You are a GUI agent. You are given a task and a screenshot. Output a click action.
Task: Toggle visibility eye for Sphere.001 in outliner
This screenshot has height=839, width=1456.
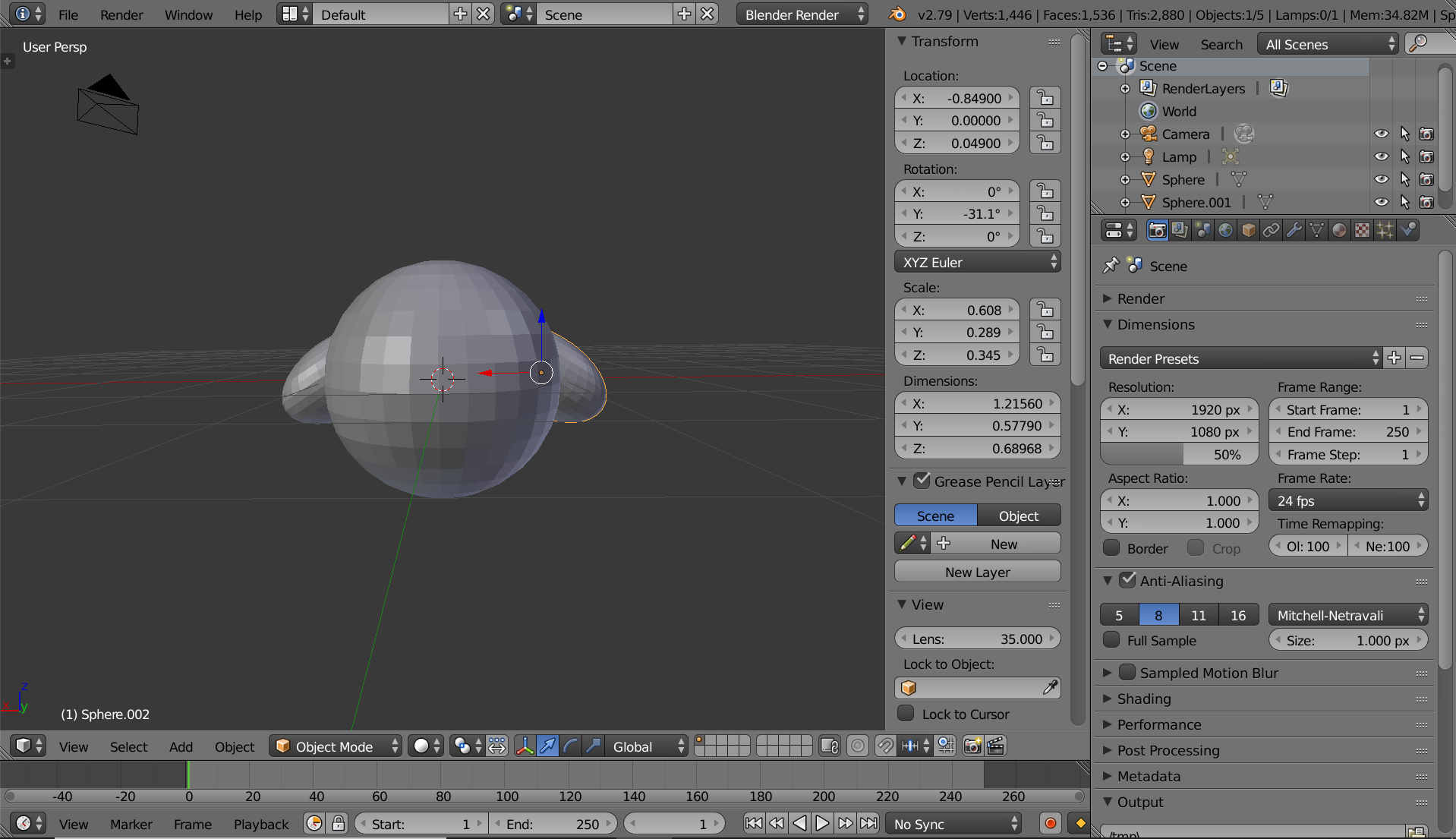[x=1382, y=203]
